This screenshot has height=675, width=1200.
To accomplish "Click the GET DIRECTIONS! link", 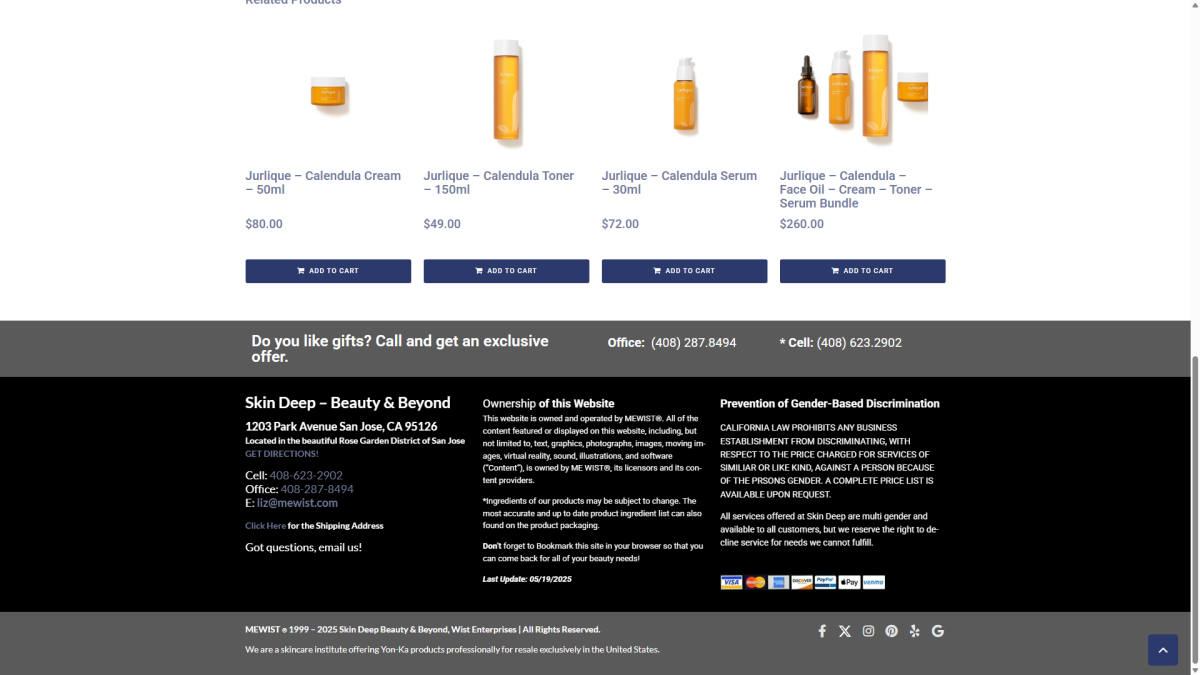I will [282, 454].
